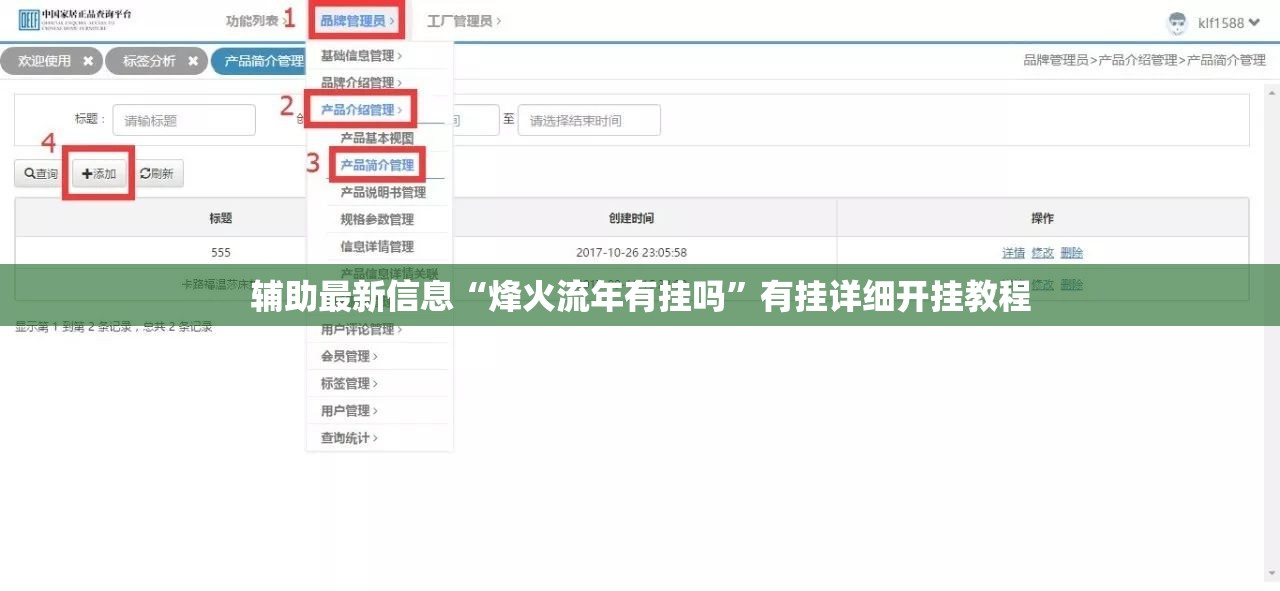Click the 请选择结束时间 end time field

pyautogui.click(x=589, y=120)
